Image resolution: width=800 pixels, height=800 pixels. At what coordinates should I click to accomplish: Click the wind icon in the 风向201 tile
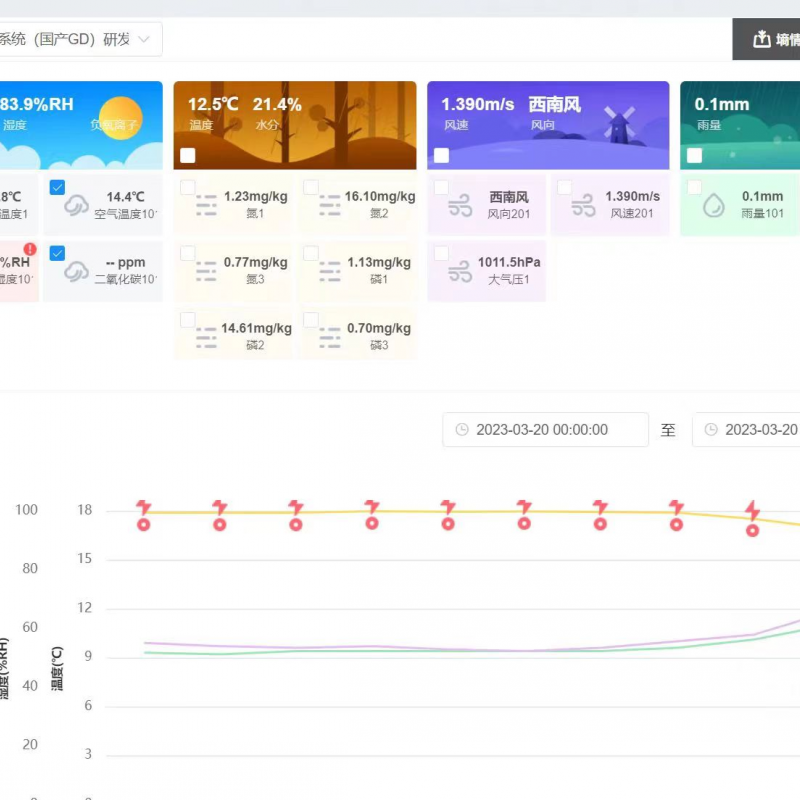tap(460, 205)
